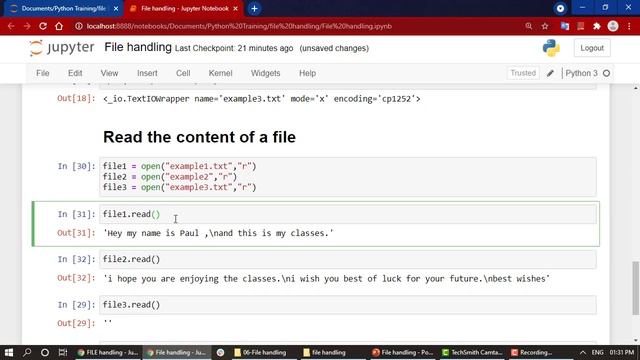Open Windows taskbar search
Image resolution: width=640 pixels, height=360 pixels.
pos(27,352)
